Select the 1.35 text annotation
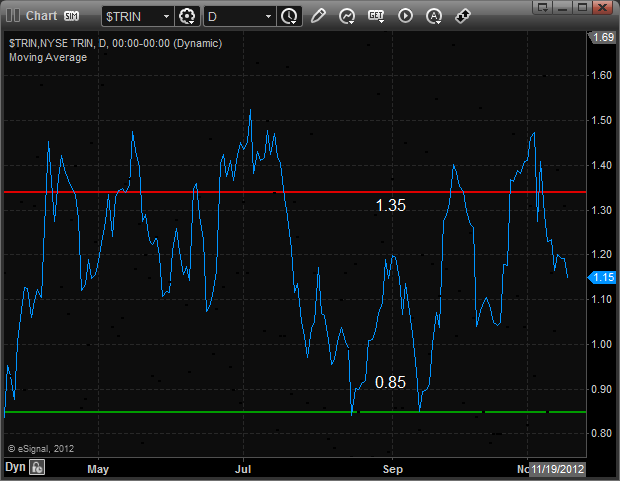The width and height of the screenshot is (620, 481). tap(391, 205)
